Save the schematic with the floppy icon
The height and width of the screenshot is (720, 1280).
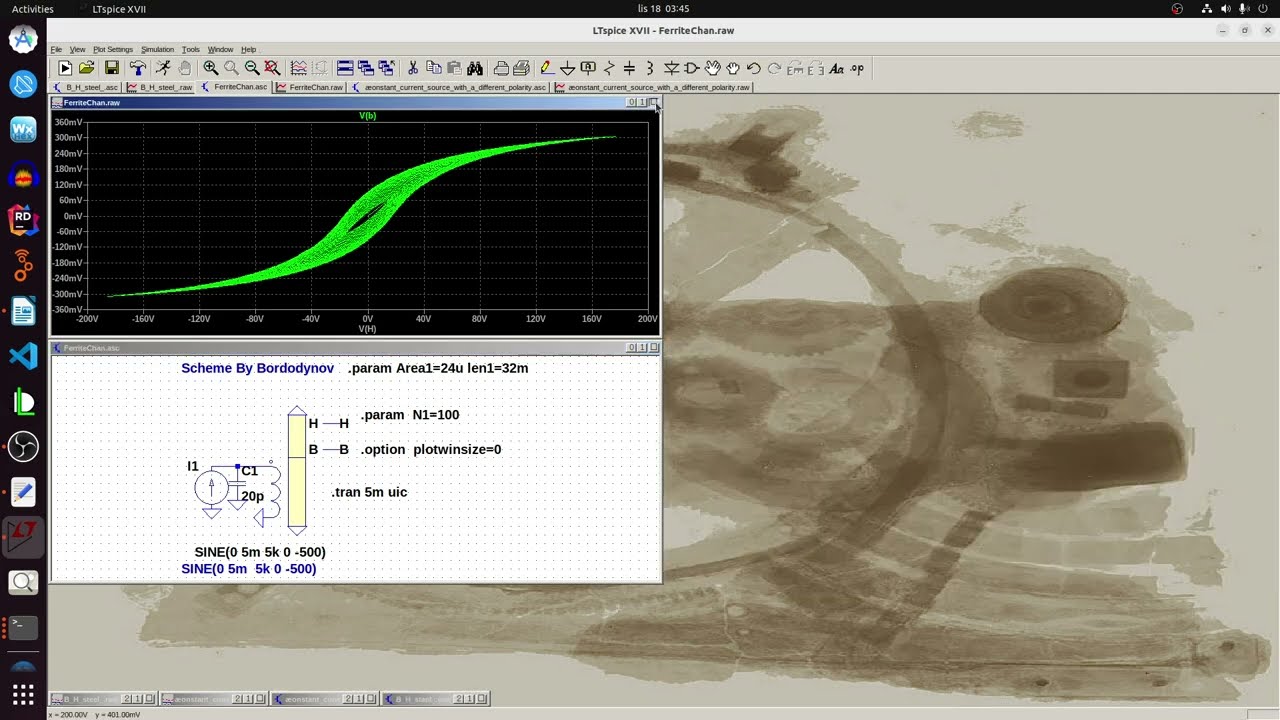tap(112, 68)
